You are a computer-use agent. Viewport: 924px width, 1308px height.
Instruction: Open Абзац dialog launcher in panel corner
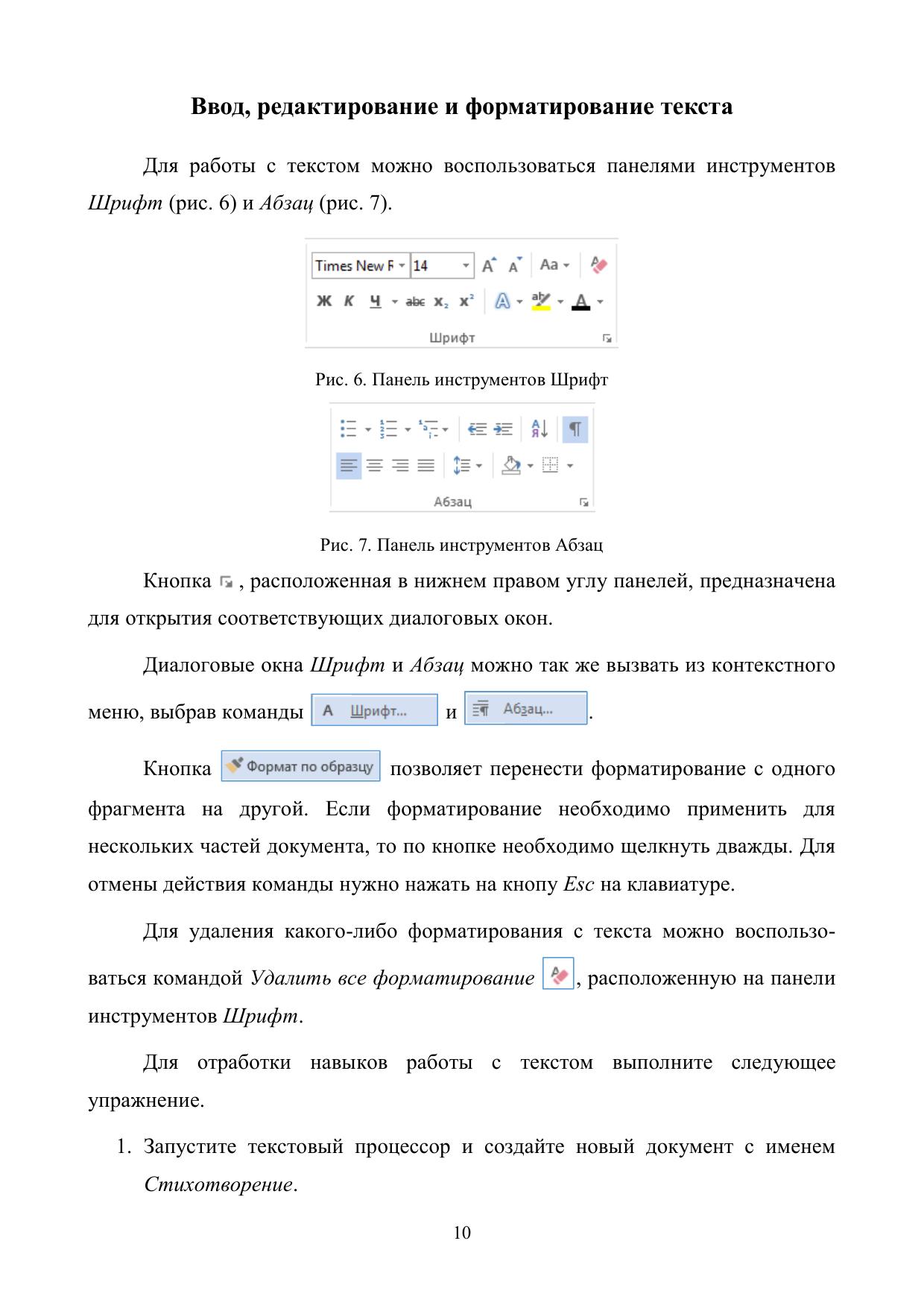click(584, 502)
